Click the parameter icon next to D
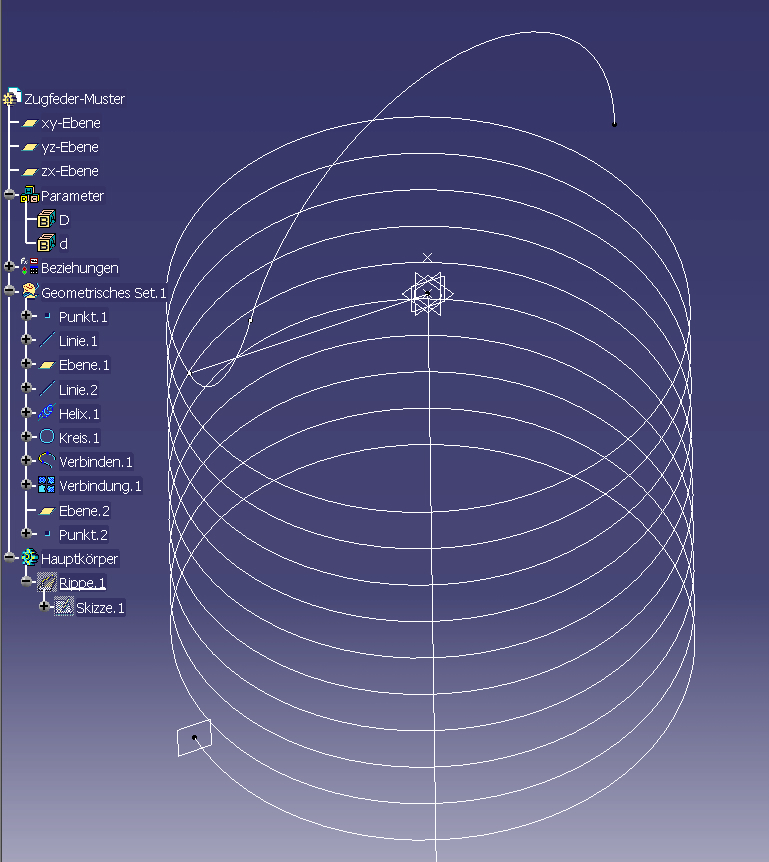The image size is (769, 862). click(46, 219)
